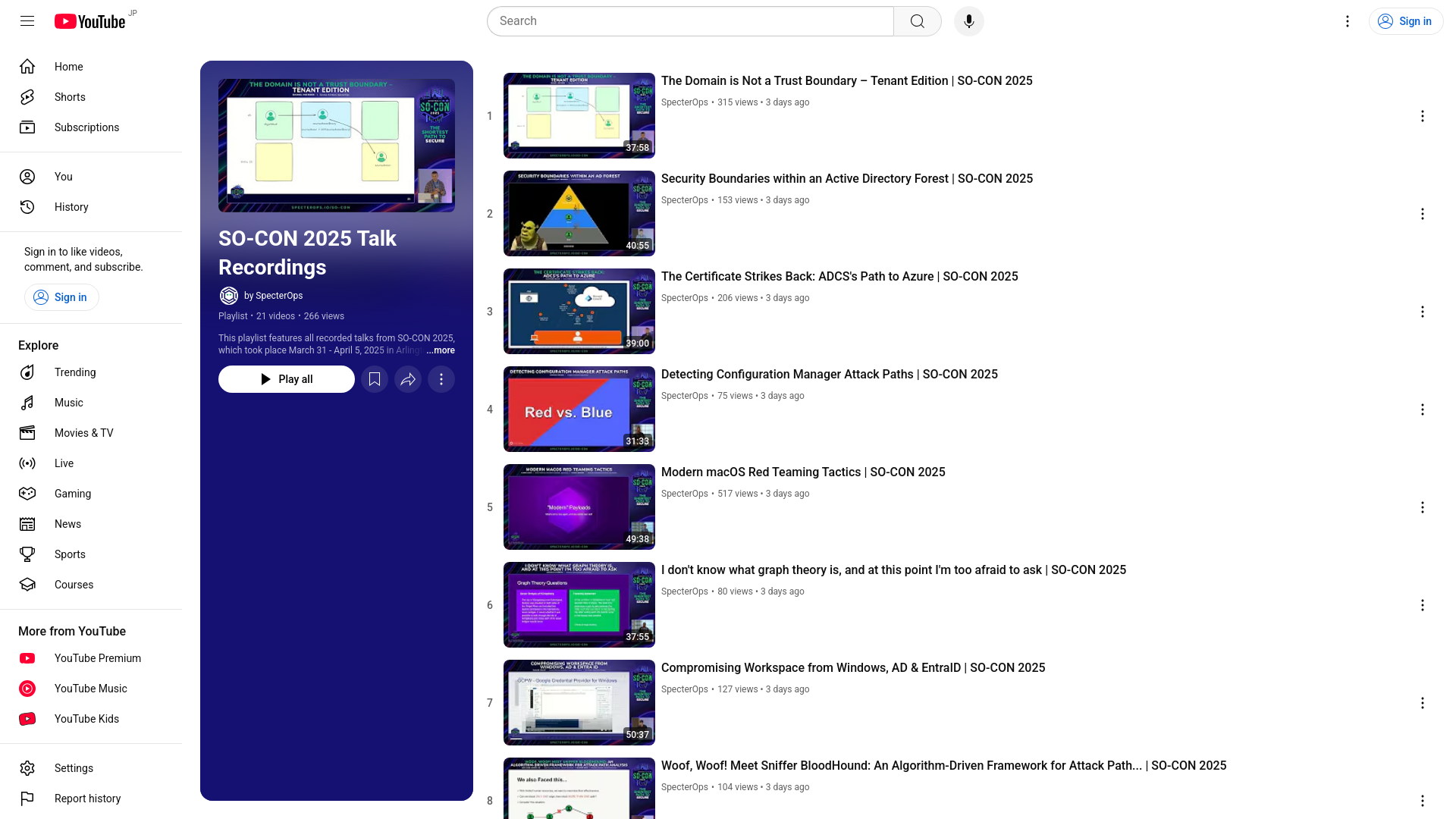The image size is (1456, 819).
Task: Open thumbnail with 49:38 duration
Action: [x=579, y=507]
